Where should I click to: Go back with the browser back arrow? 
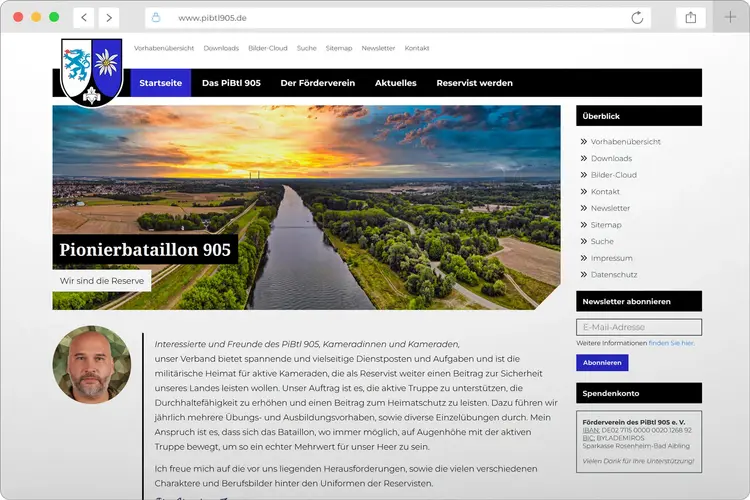84,17
